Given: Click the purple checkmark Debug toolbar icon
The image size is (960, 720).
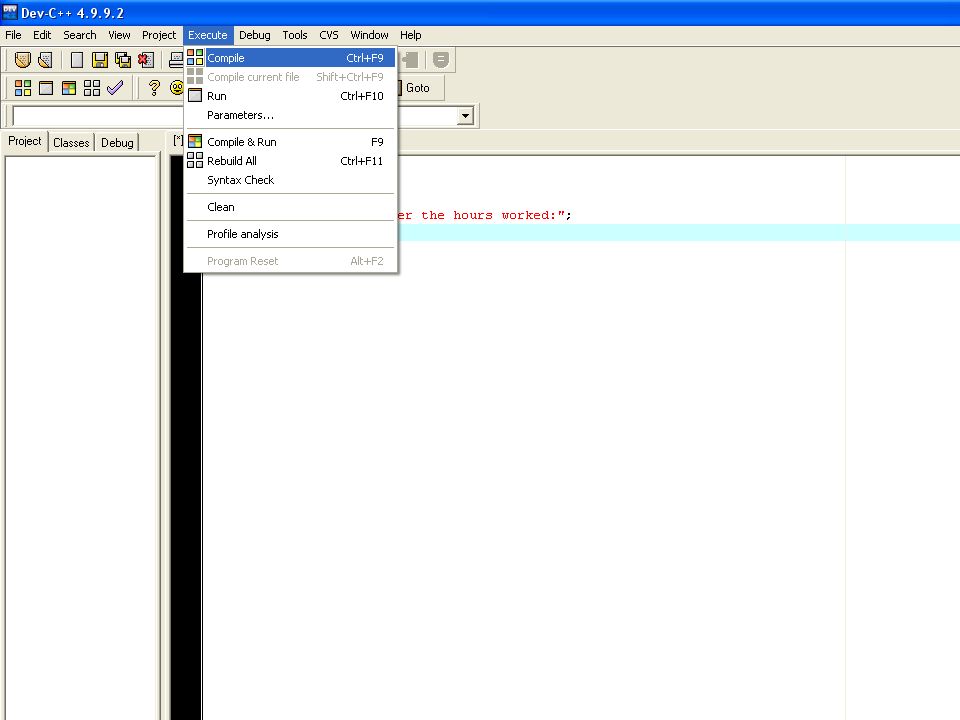Looking at the screenshot, I should click(115, 88).
